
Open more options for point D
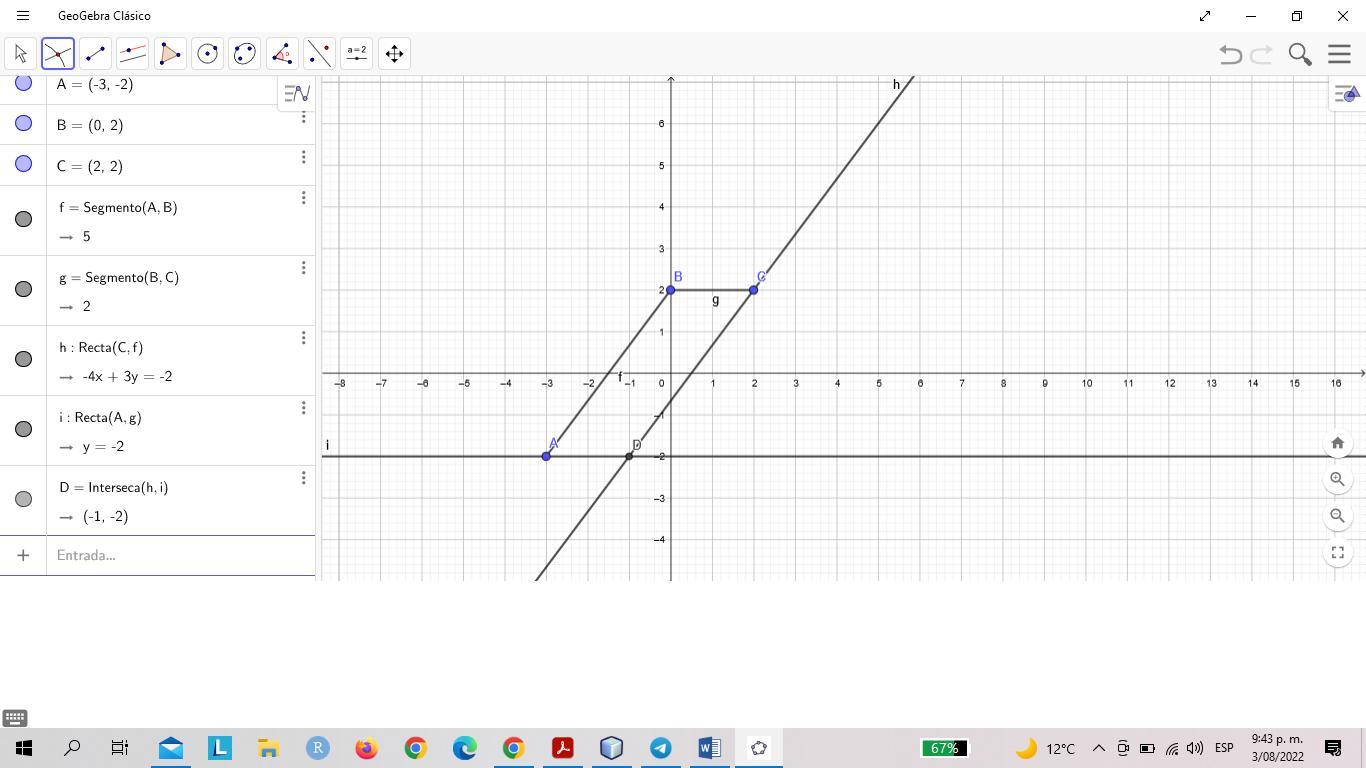(x=303, y=478)
